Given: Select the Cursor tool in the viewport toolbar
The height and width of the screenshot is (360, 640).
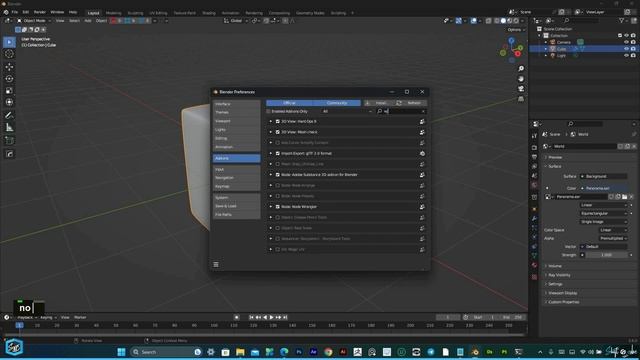Looking at the screenshot, I should coord(9,54).
